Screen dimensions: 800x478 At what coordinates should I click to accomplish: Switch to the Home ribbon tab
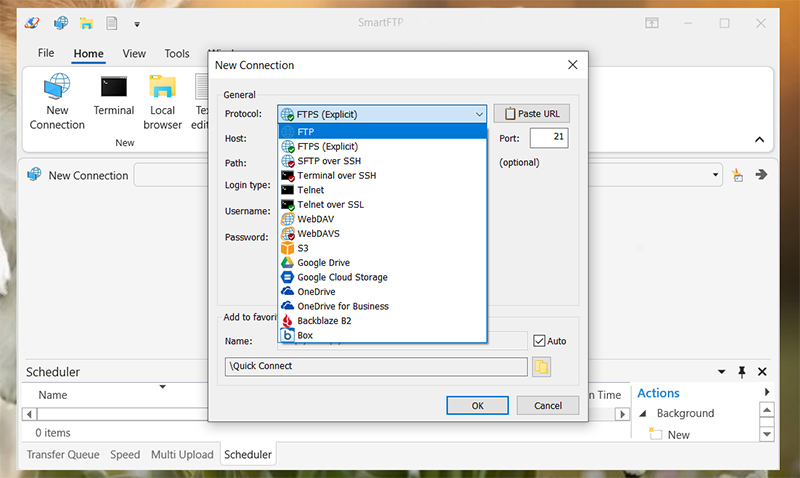point(88,54)
